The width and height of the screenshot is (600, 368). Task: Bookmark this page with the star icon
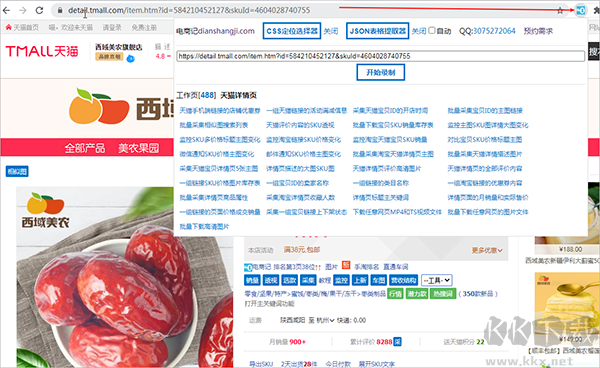tap(560, 11)
